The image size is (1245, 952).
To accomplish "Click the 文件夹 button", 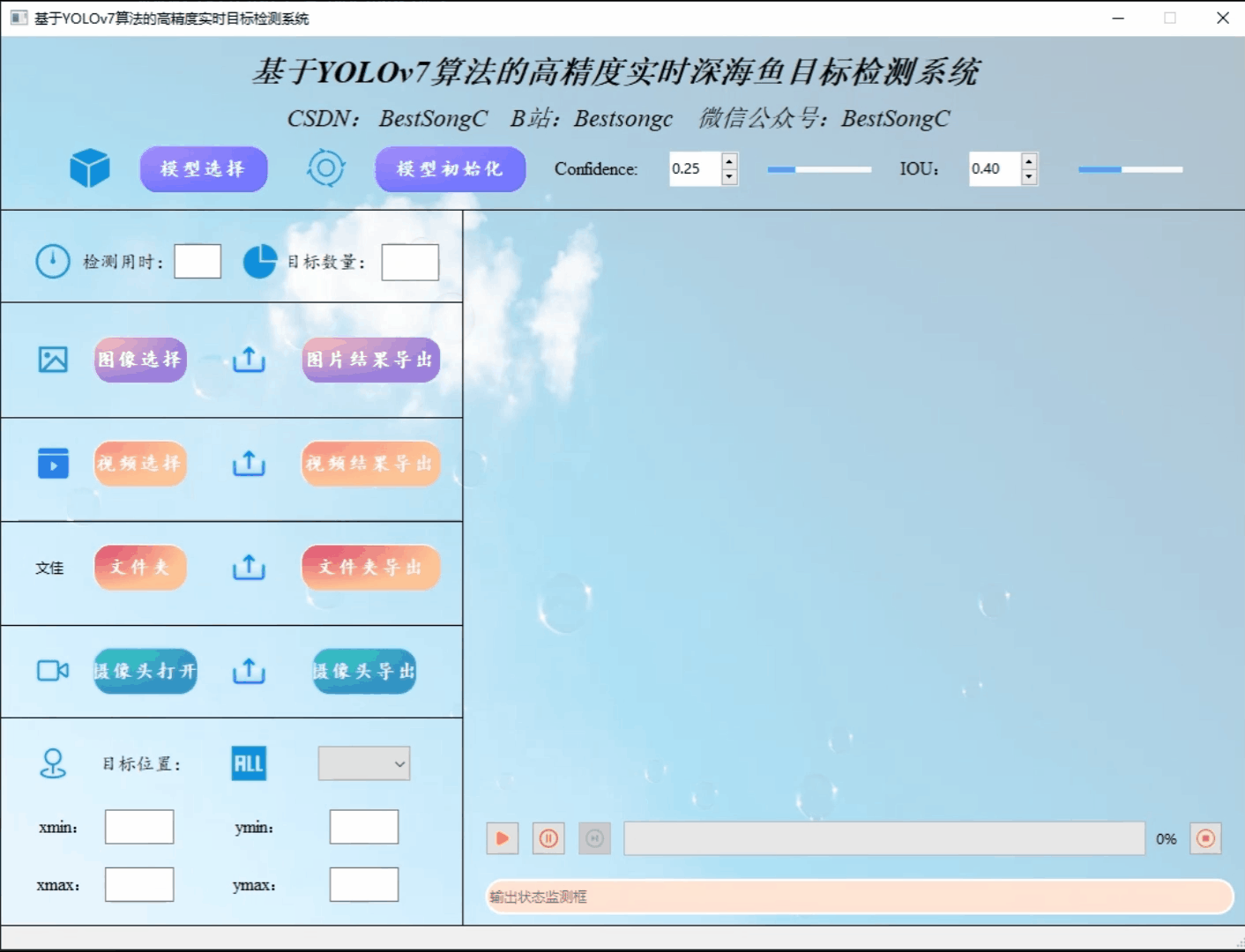I will click(x=140, y=567).
